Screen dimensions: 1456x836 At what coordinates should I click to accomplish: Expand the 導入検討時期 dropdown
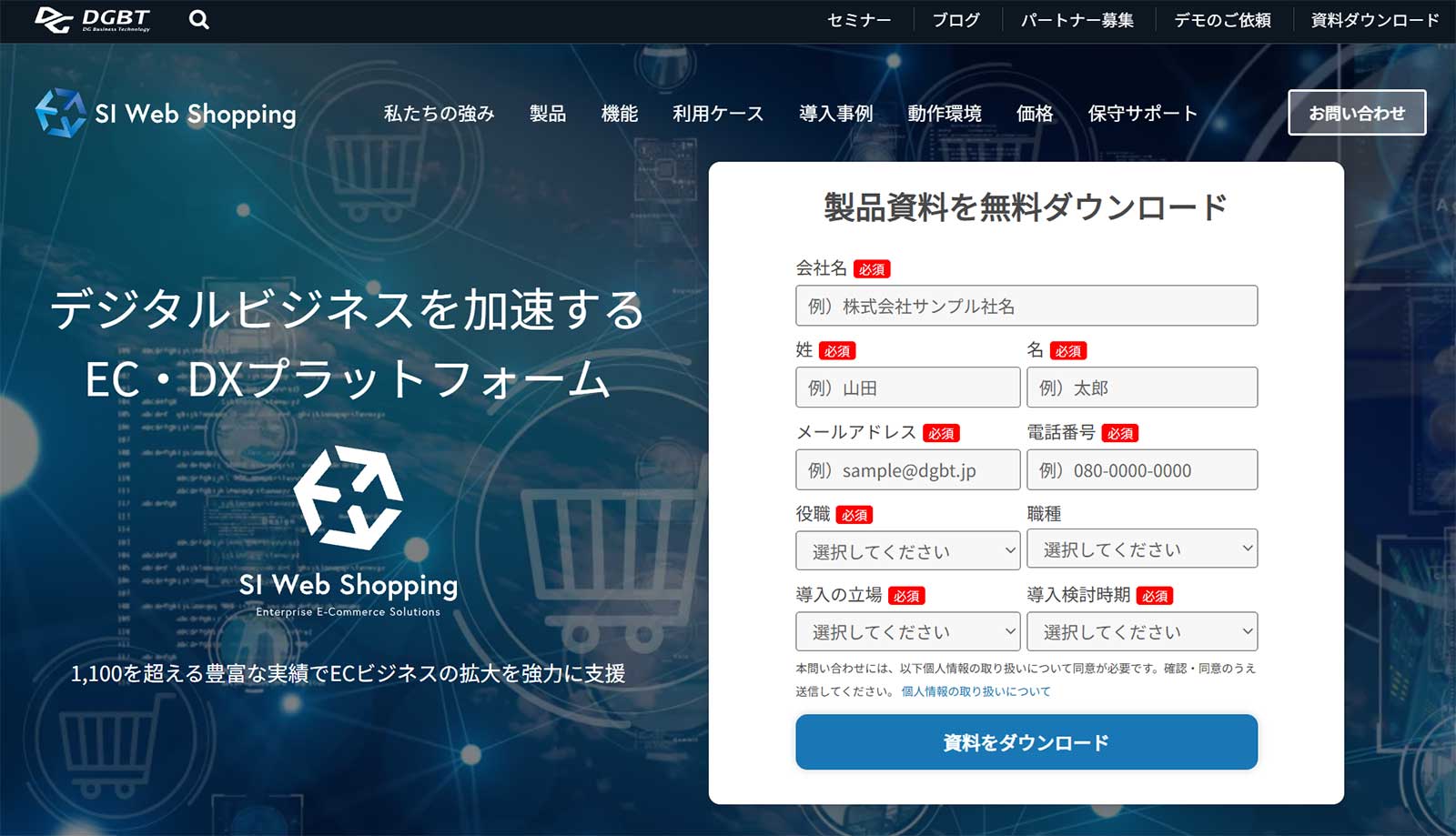[x=1142, y=631]
